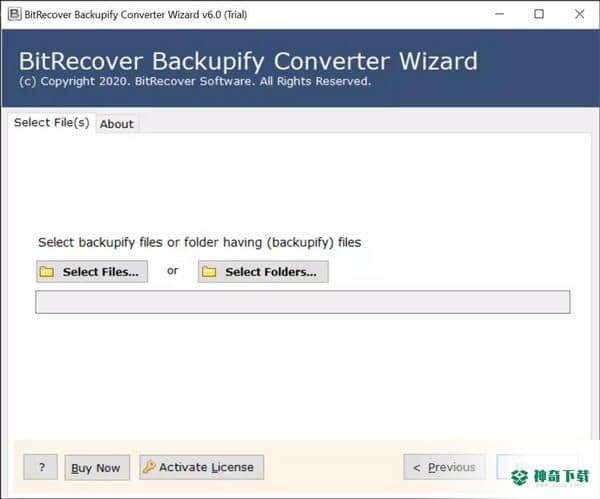Click the file path input field
Image resolution: width=600 pixels, height=499 pixels.
point(303,302)
